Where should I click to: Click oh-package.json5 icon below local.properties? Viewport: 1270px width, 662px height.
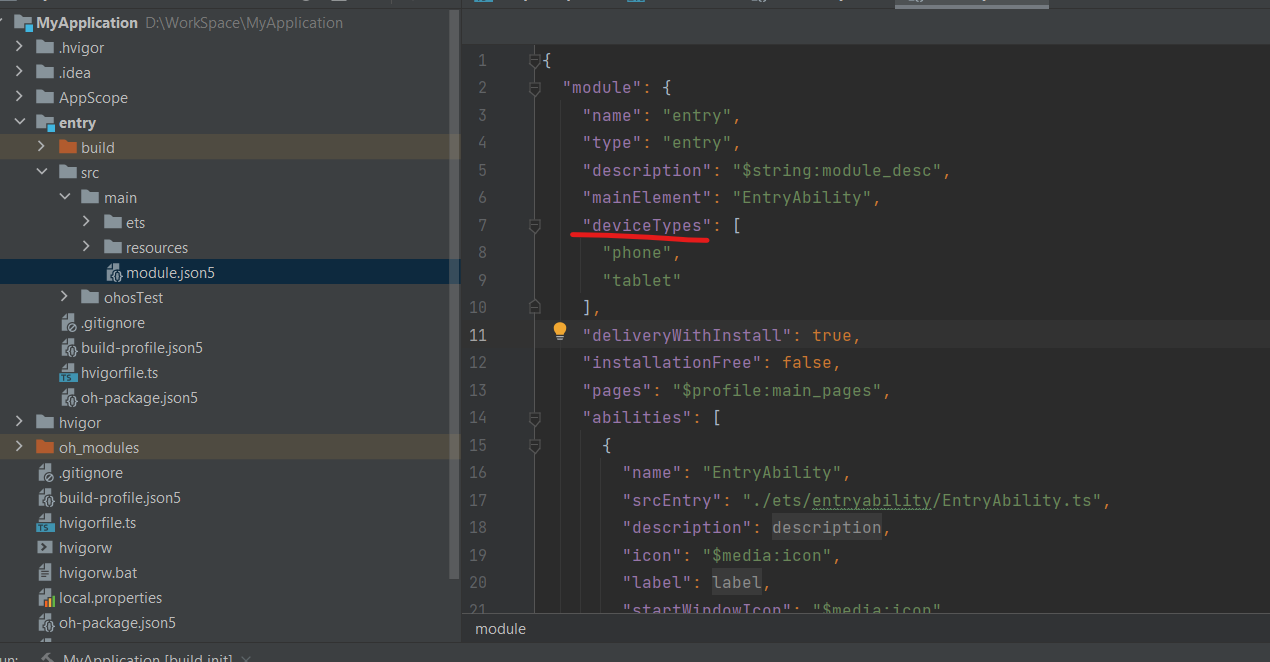tap(46, 623)
